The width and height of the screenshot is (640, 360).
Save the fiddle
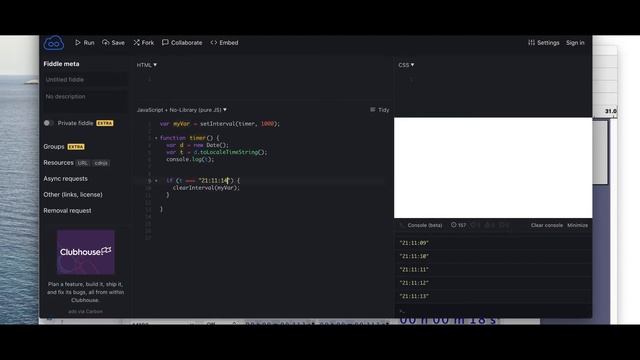113,42
